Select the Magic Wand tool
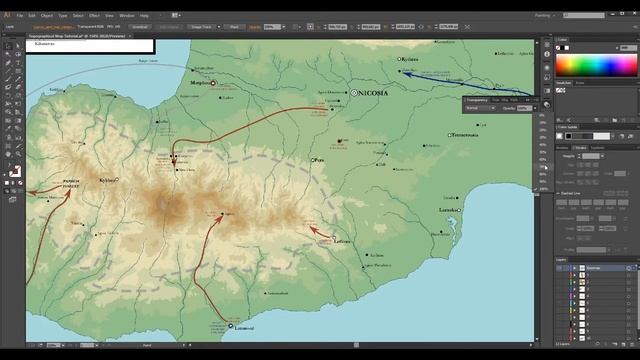 (8, 54)
